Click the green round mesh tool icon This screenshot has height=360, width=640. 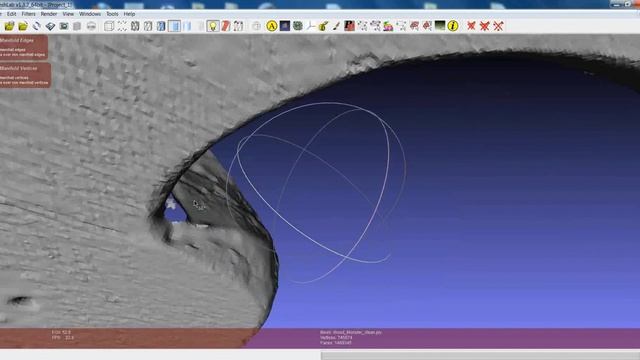click(x=298, y=26)
